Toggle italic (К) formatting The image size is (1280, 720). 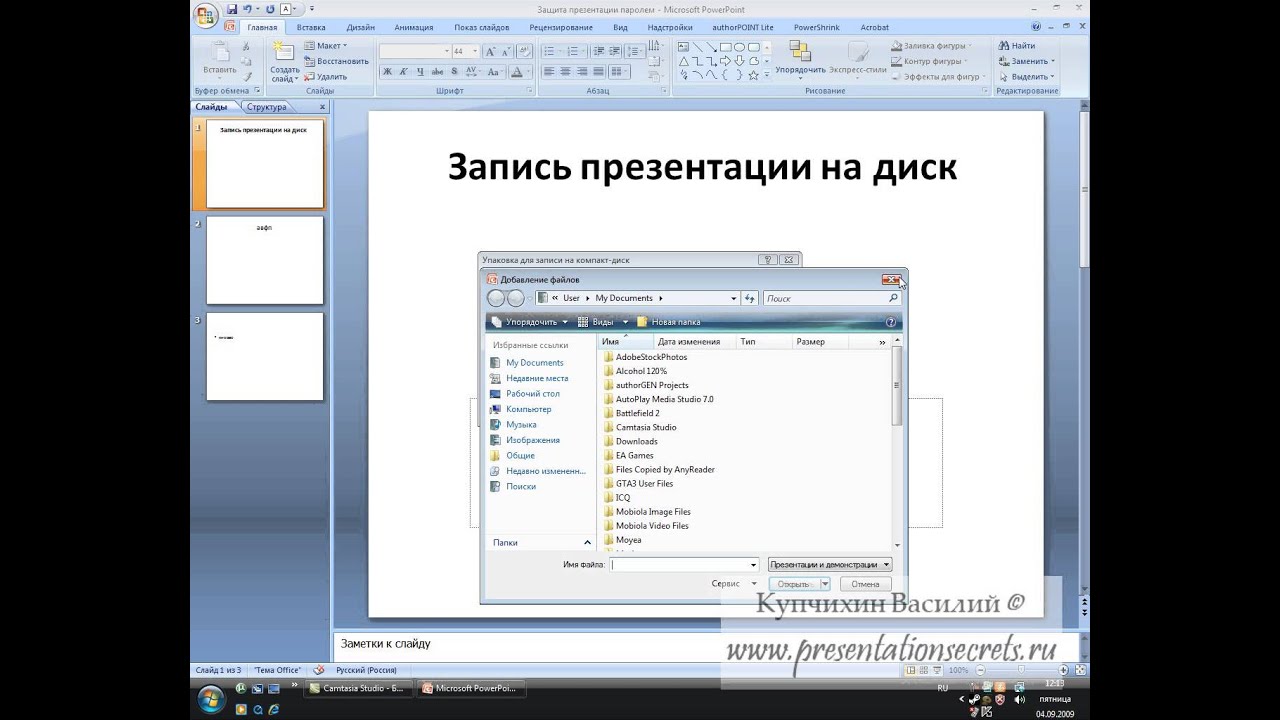click(x=404, y=72)
